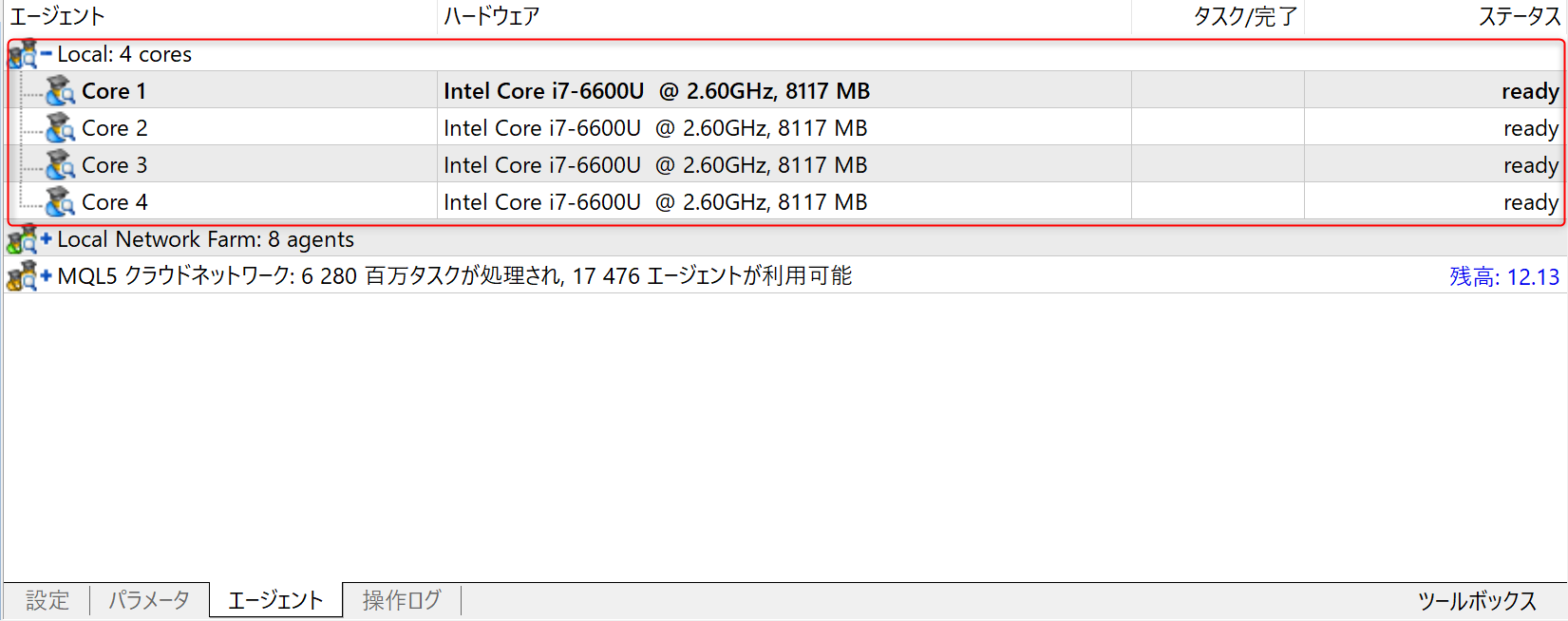Click the Core 4 agent icon
Screen dimensions: 1568x621
(60, 202)
